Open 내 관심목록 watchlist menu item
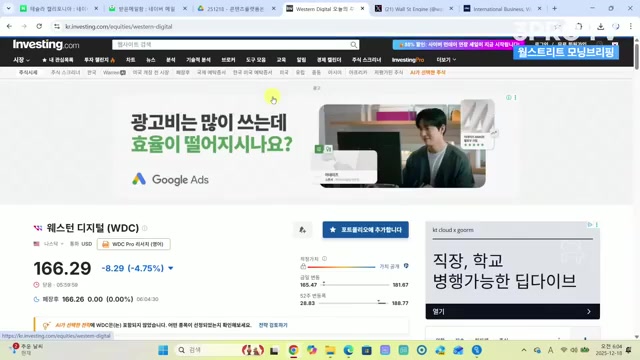 tap(58, 60)
